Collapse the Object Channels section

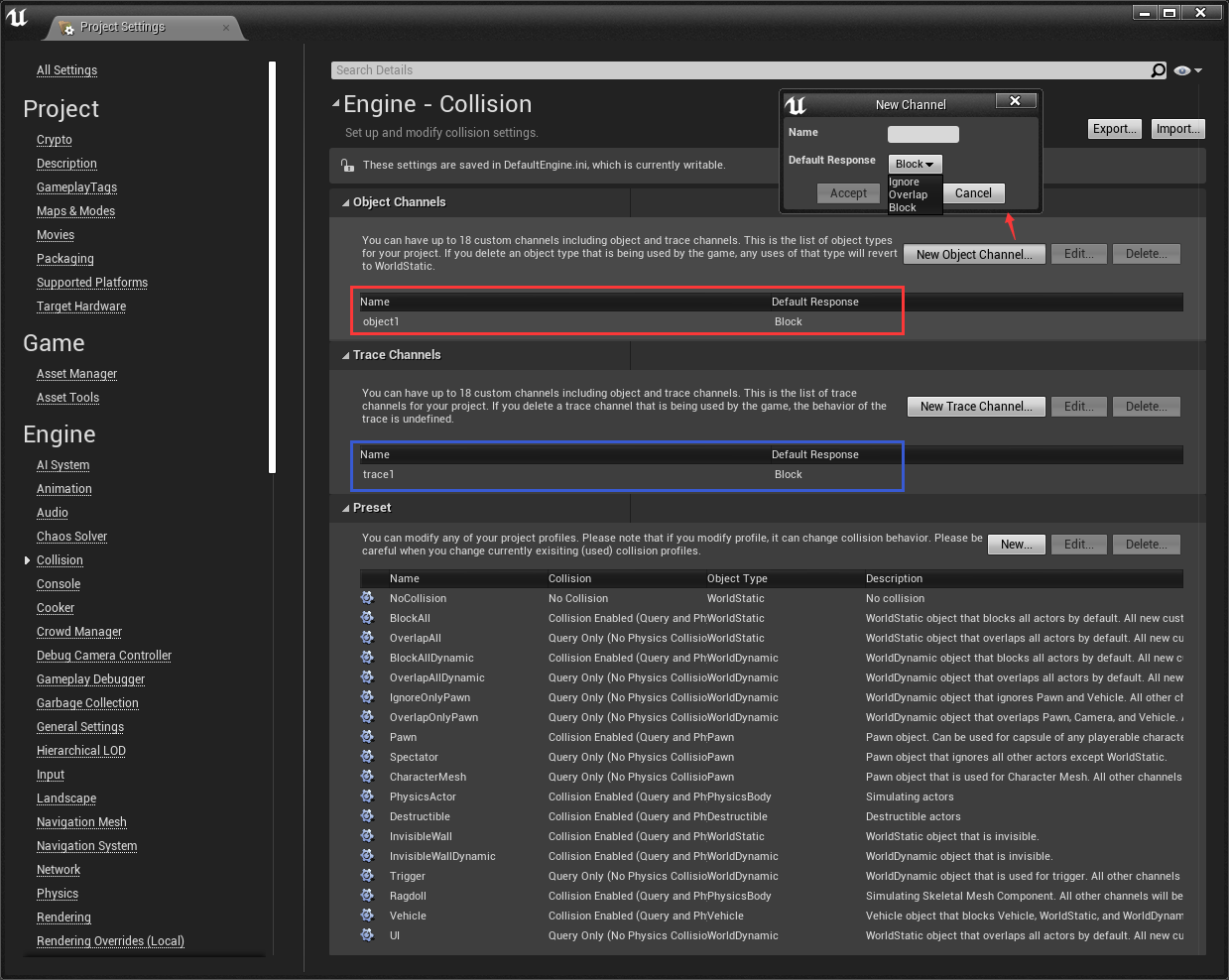pos(345,202)
